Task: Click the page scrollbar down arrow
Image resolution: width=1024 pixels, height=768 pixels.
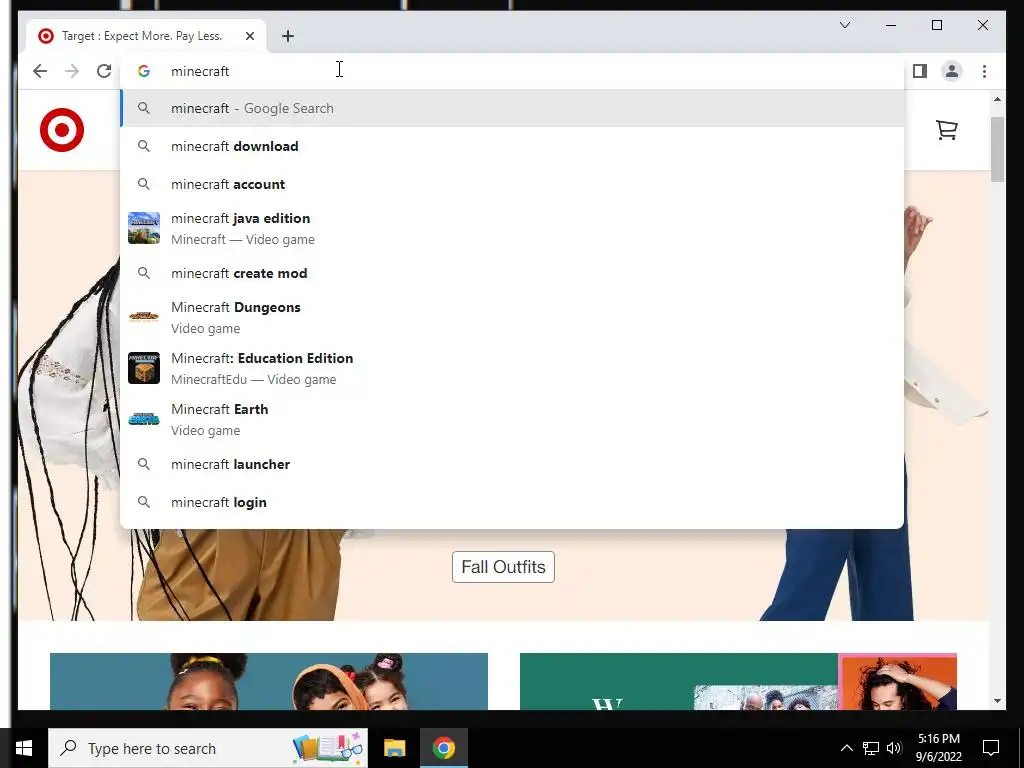Action: pyautogui.click(x=997, y=701)
